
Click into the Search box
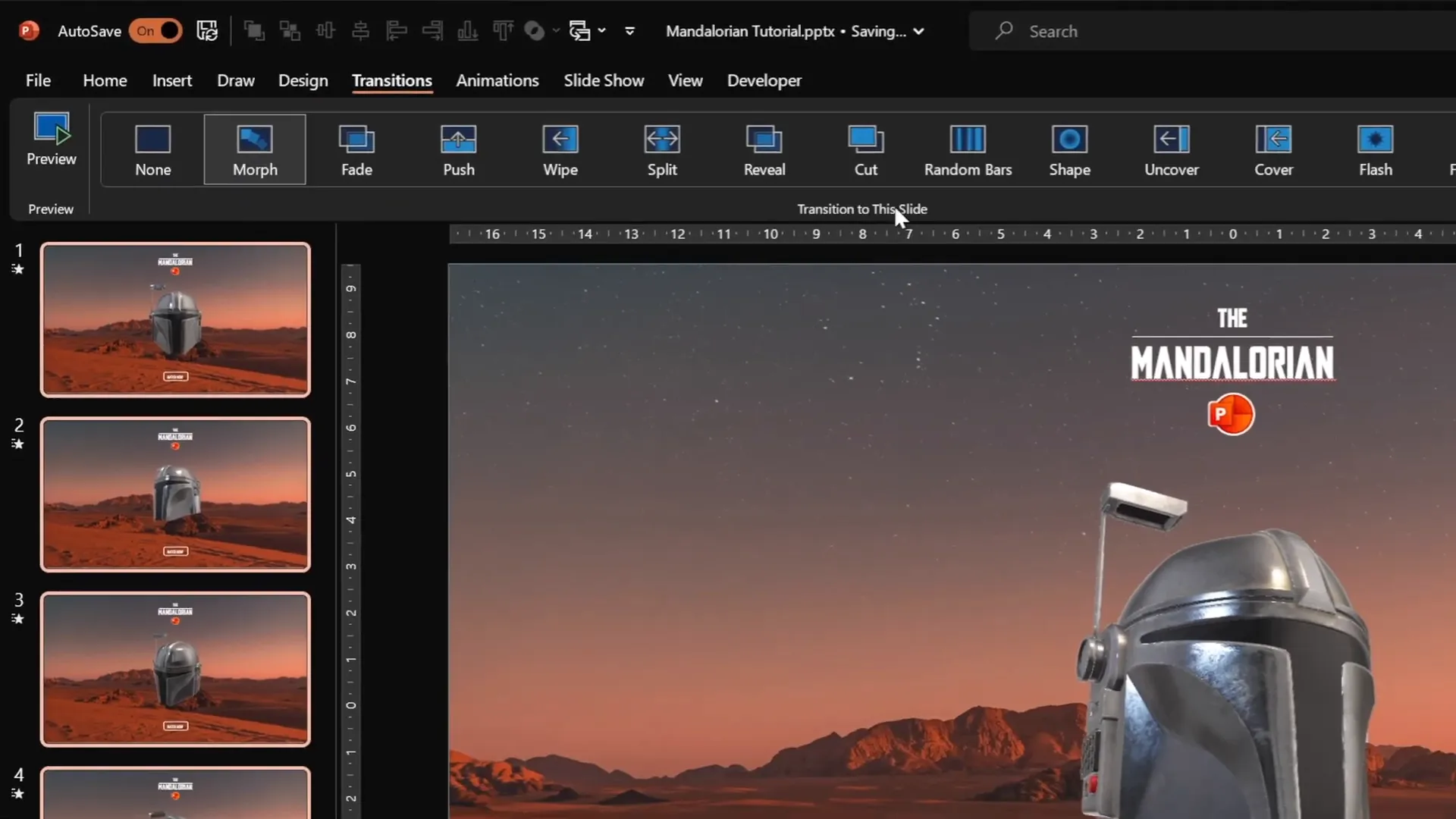[x=1213, y=31]
